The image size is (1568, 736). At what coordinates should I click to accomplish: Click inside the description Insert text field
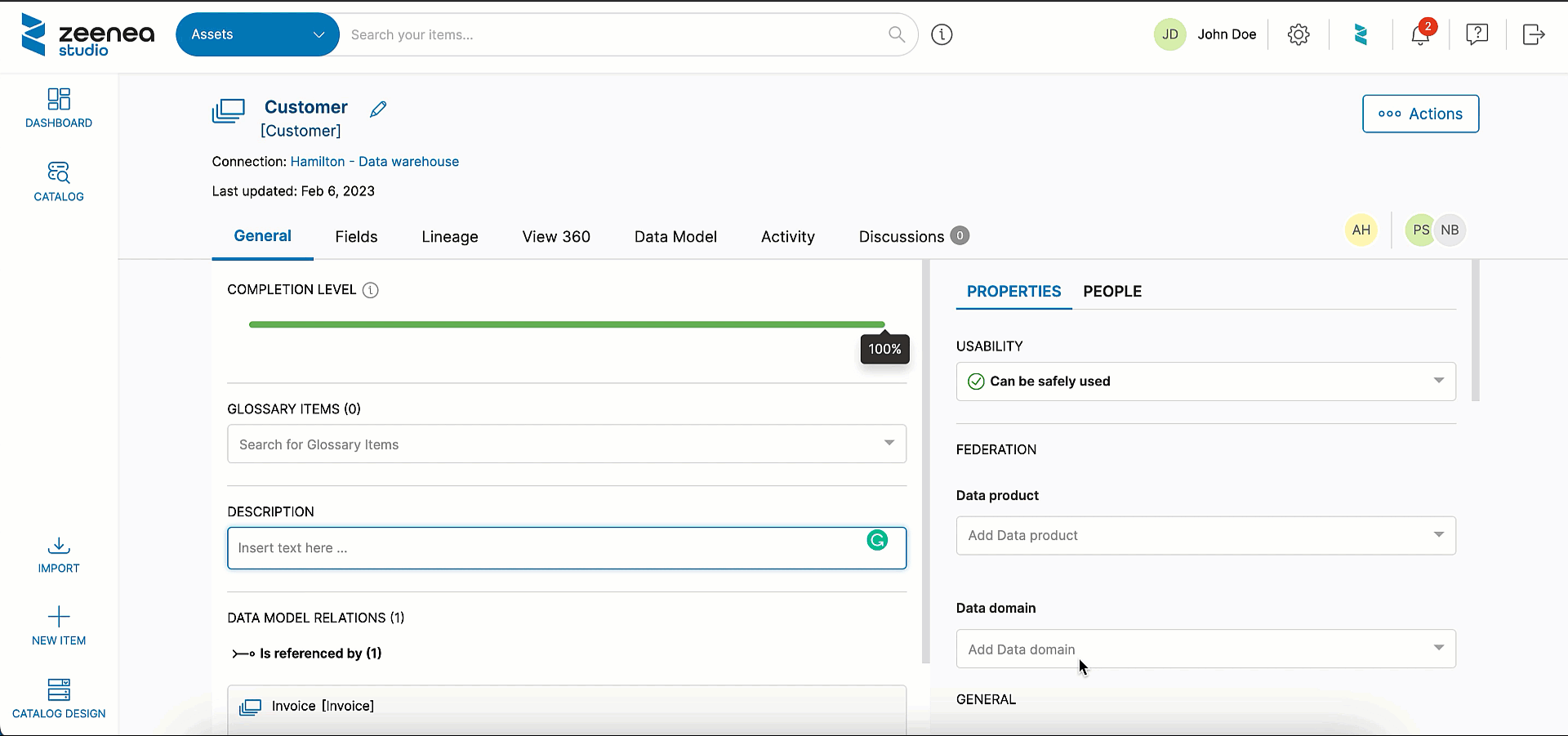pyautogui.click(x=490, y=547)
